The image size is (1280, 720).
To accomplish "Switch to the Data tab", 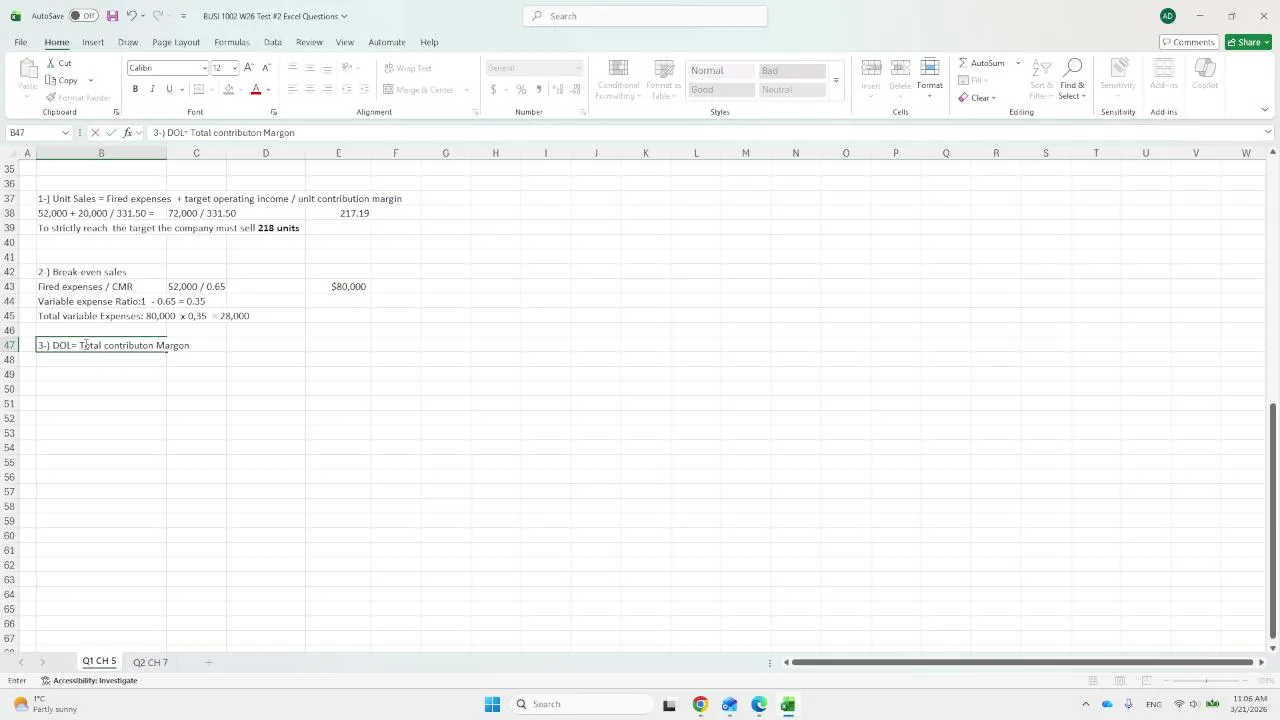I will click(x=272, y=42).
